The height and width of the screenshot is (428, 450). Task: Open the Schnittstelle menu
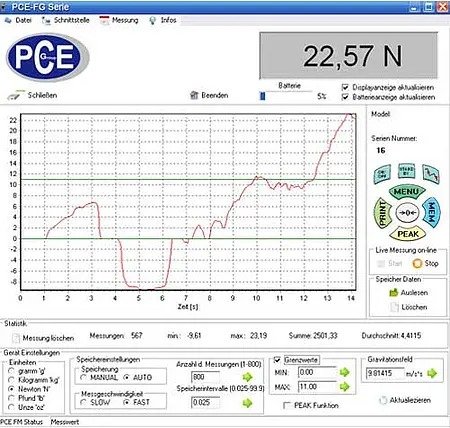tap(66, 20)
